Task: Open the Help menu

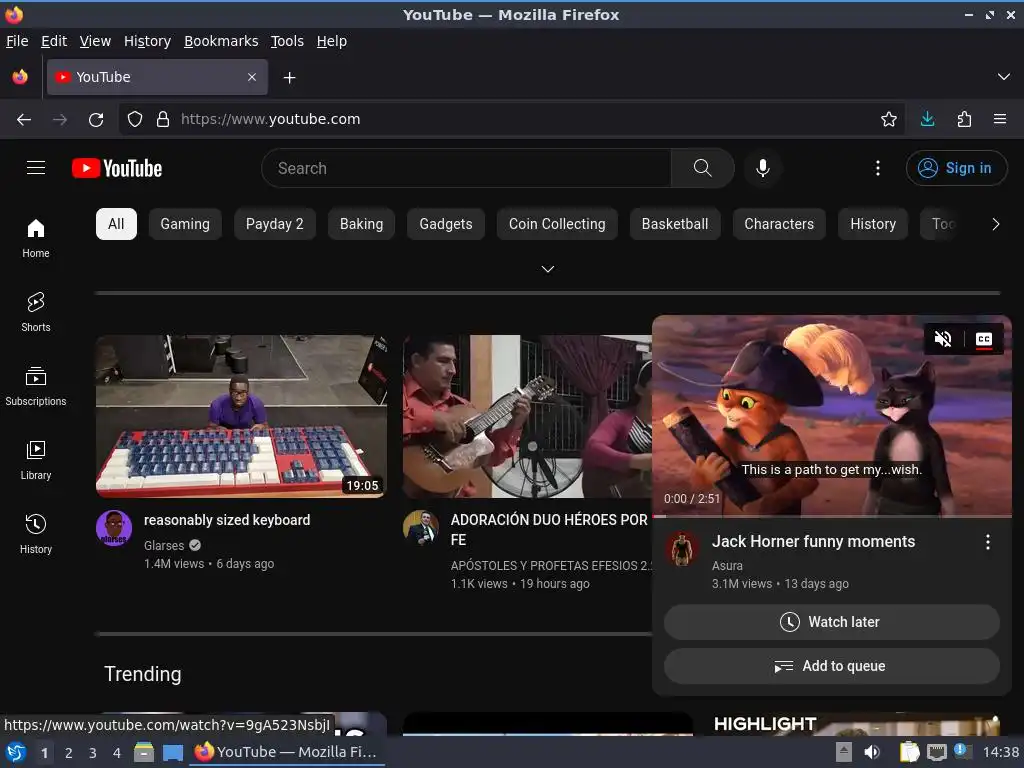Action: pos(332,41)
